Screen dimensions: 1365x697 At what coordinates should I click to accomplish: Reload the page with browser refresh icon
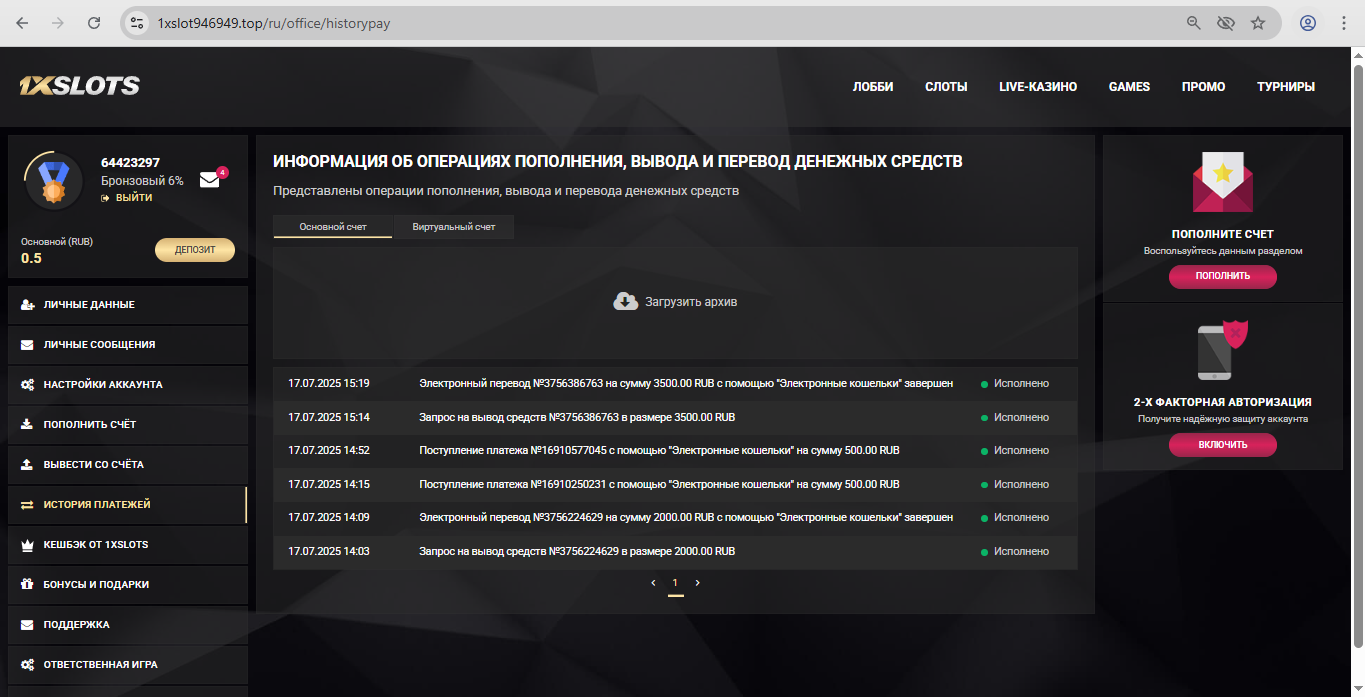point(94,22)
